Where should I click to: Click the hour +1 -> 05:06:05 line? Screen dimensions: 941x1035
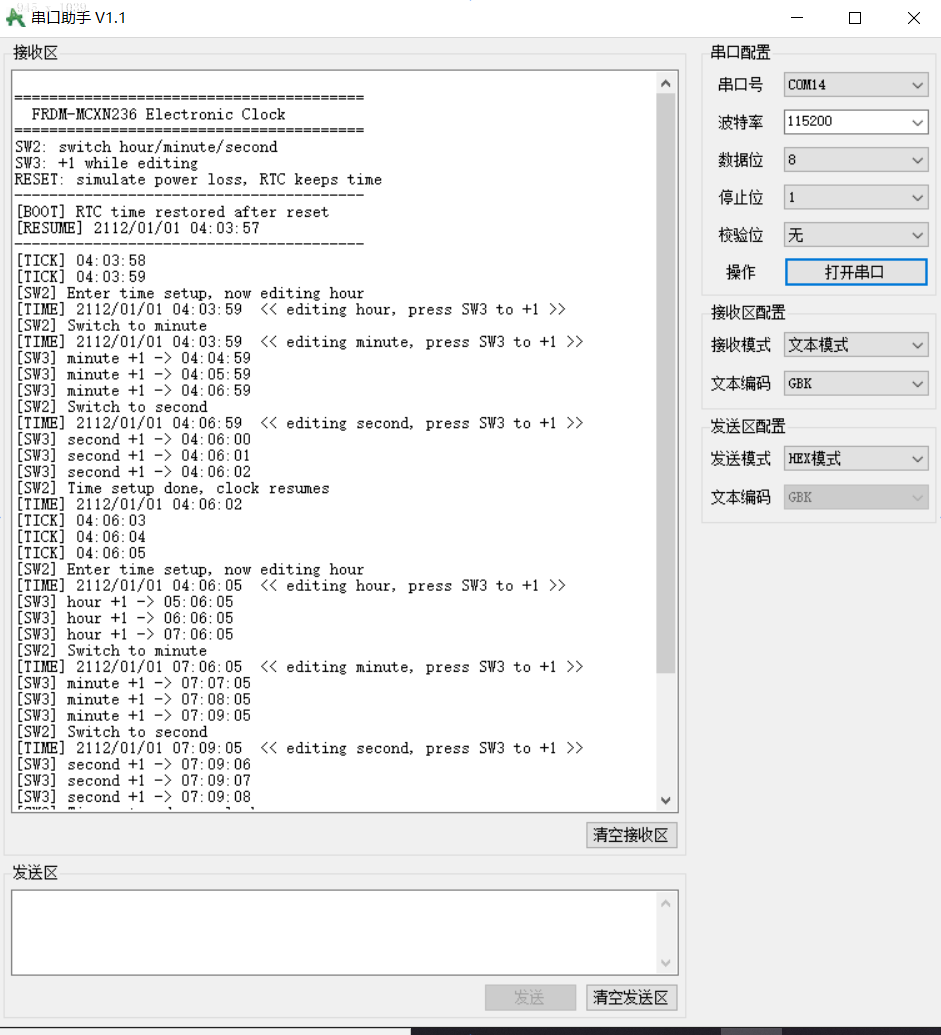[x=125, y=602]
